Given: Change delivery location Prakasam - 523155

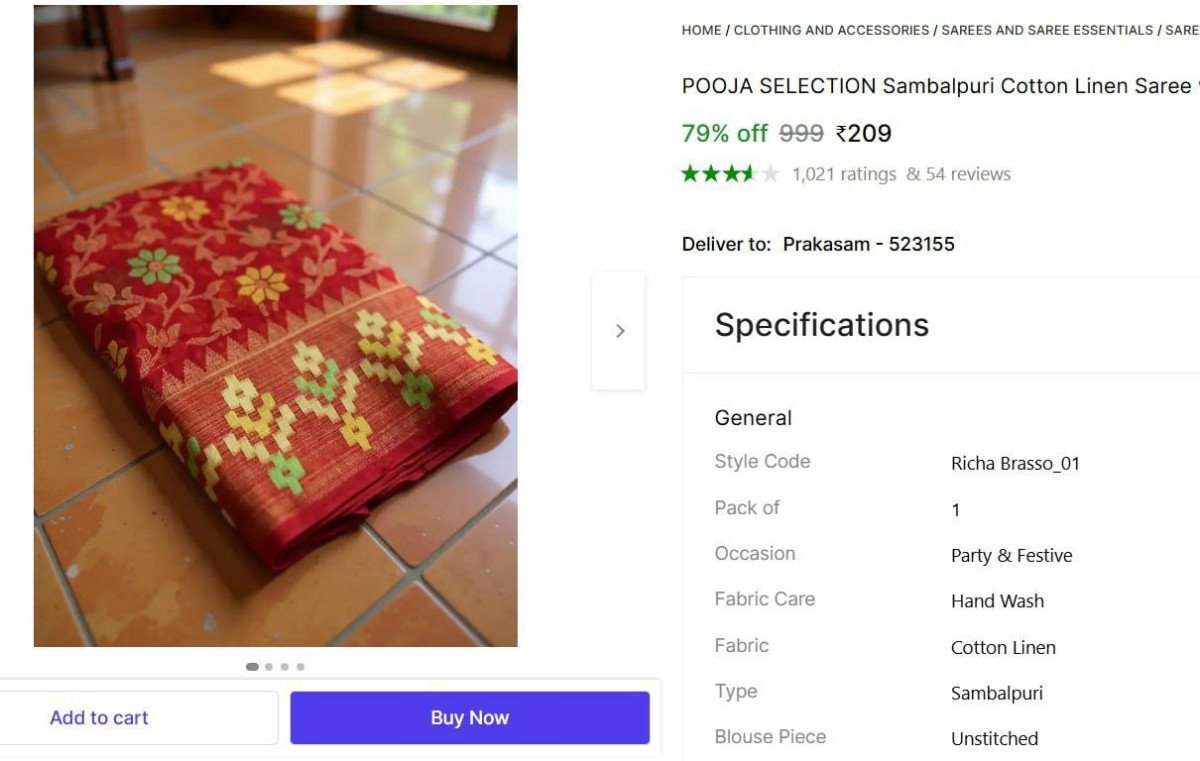Looking at the screenshot, I should [868, 244].
